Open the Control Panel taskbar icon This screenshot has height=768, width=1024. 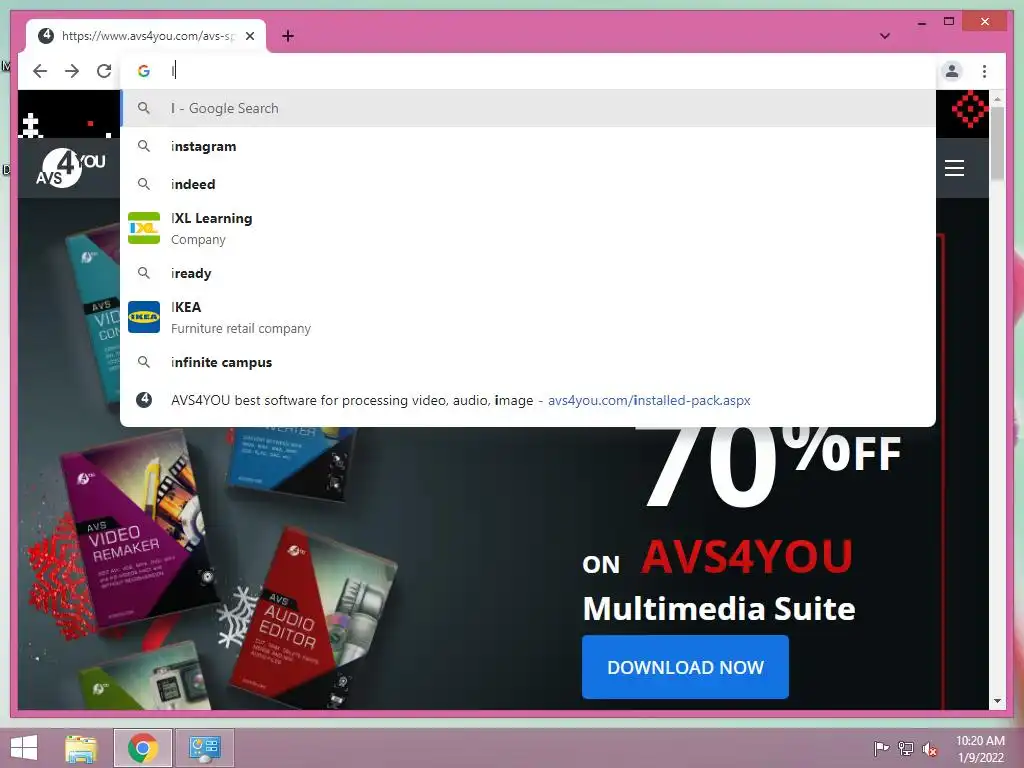204,748
